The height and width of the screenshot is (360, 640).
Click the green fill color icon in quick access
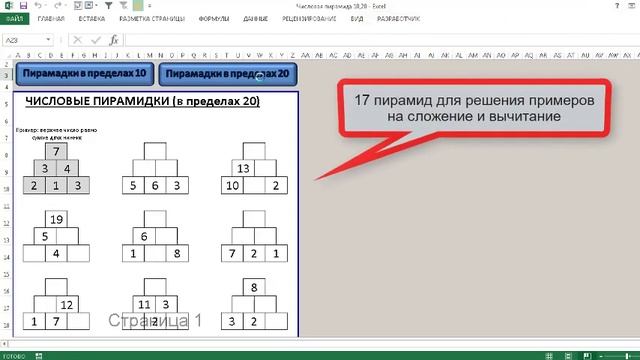coord(138,5)
